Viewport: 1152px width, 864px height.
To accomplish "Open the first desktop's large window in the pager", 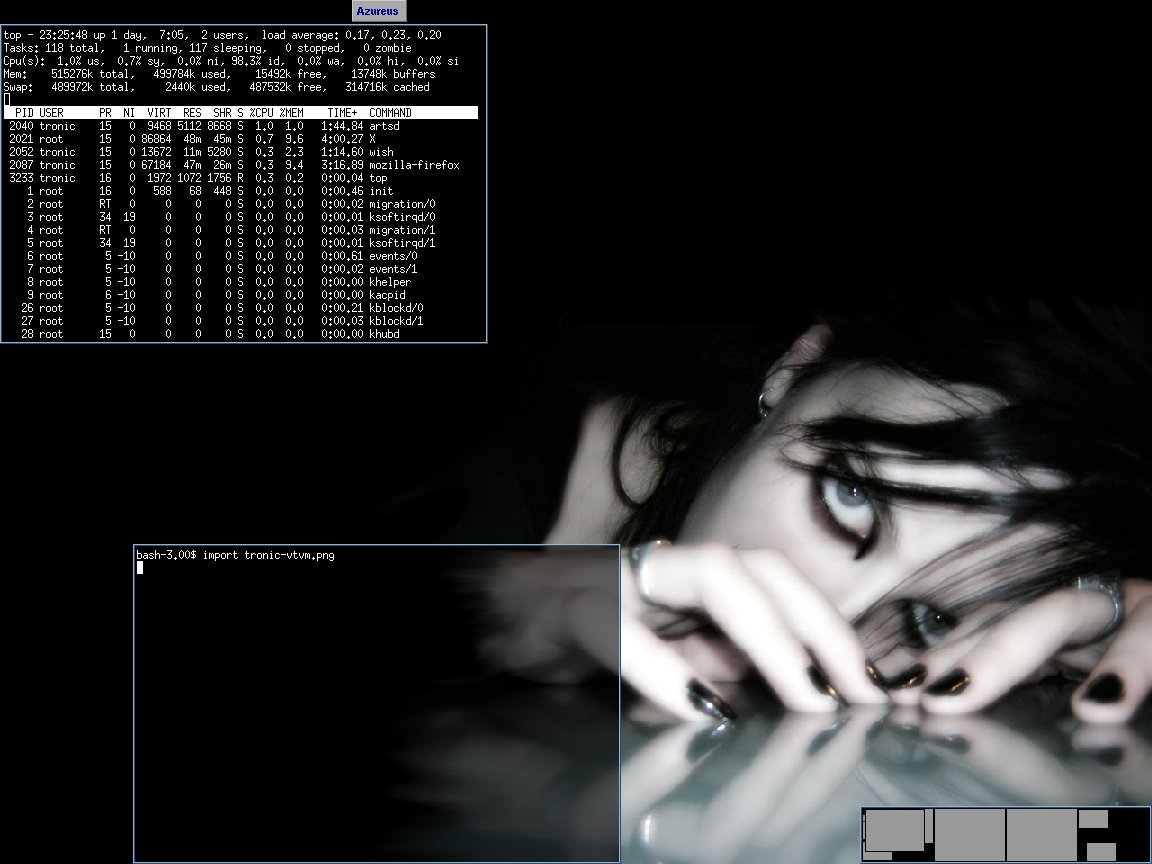I will click(x=894, y=830).
